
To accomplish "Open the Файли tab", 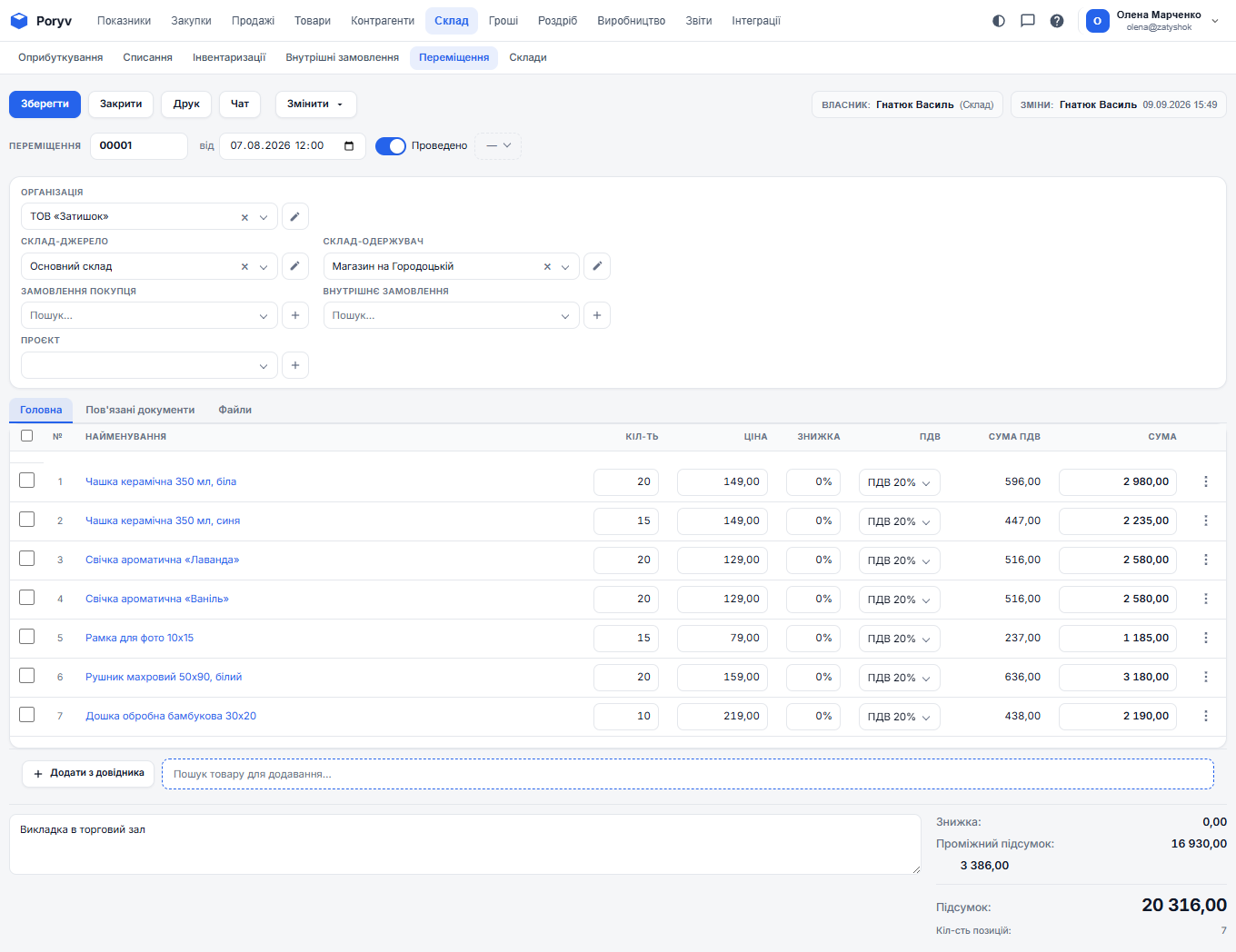I will (234, 411).
